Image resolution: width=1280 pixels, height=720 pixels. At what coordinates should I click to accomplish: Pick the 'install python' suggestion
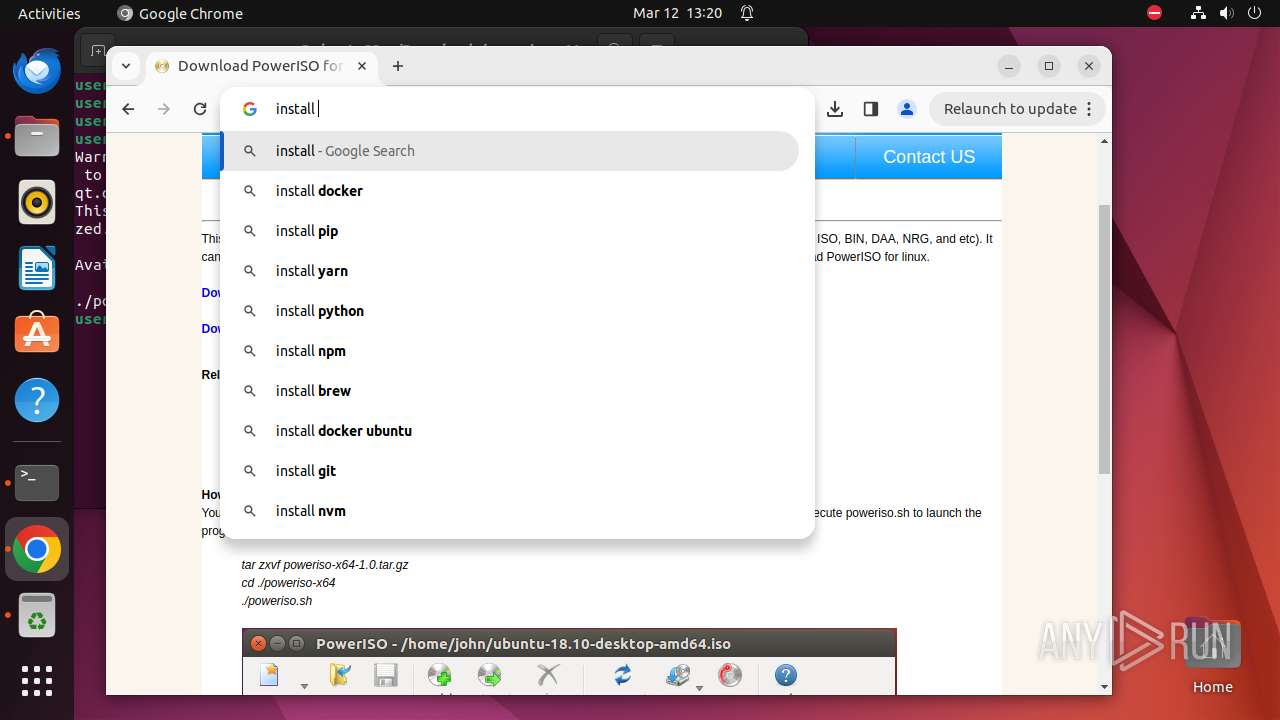(x=510, y=311)
